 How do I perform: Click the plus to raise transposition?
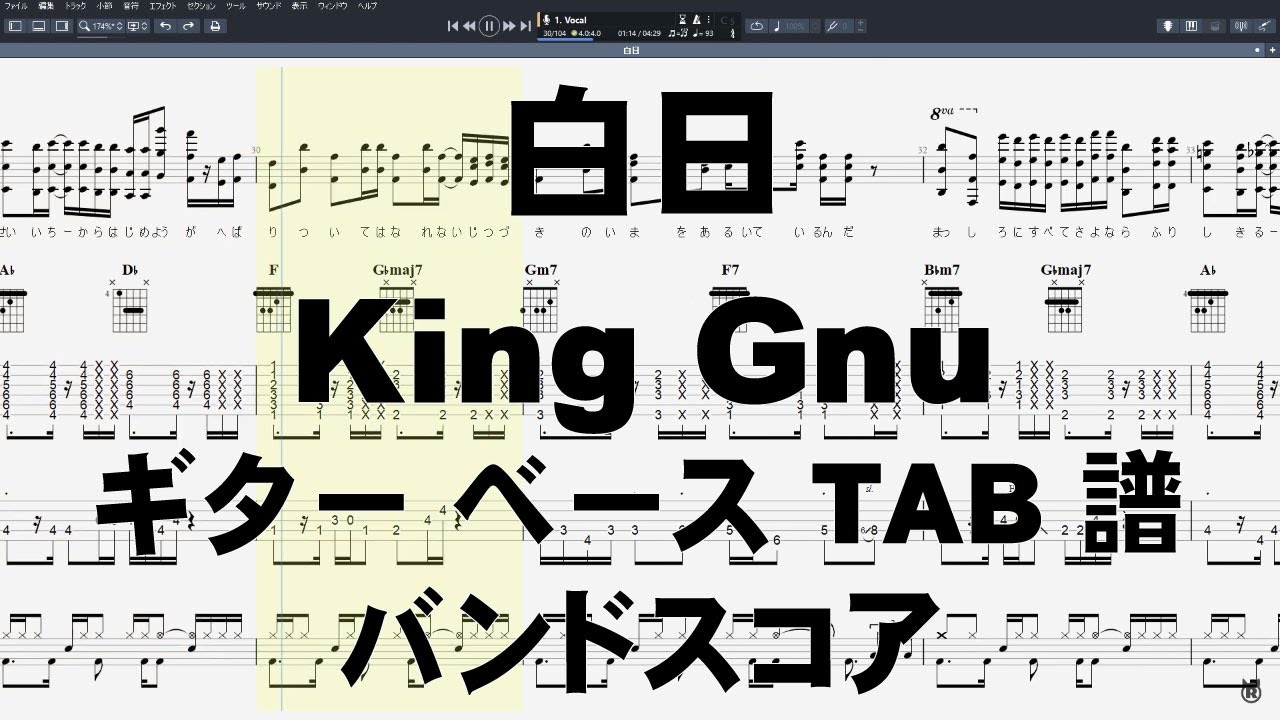point(861,22)
